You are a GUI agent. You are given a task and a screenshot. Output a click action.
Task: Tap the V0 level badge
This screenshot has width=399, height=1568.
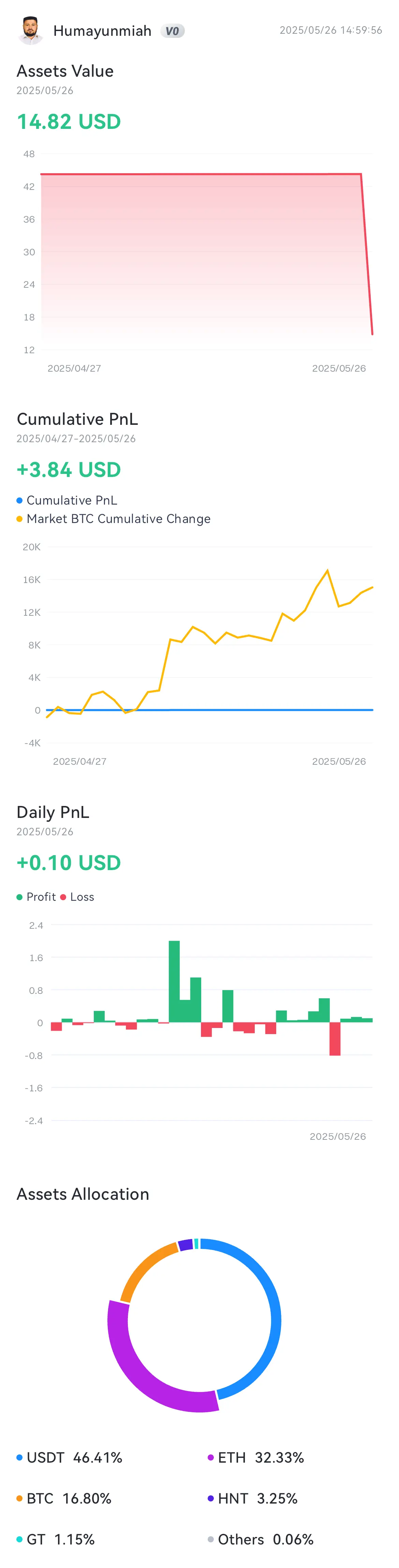(173, 31)
